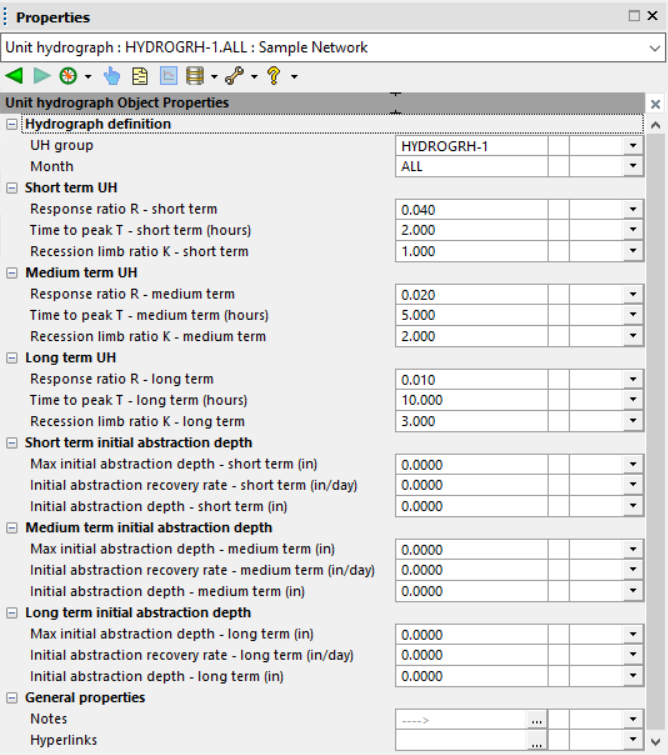Click the Month field showing ALL

472,167
